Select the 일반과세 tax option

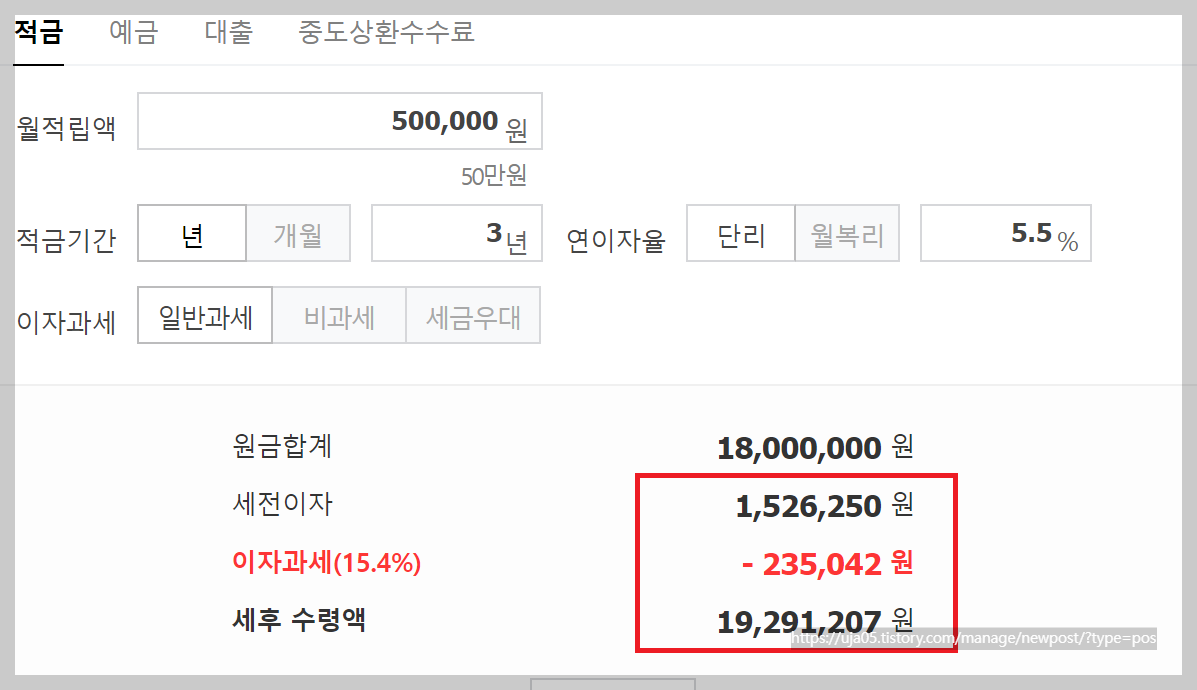[205, 315]
